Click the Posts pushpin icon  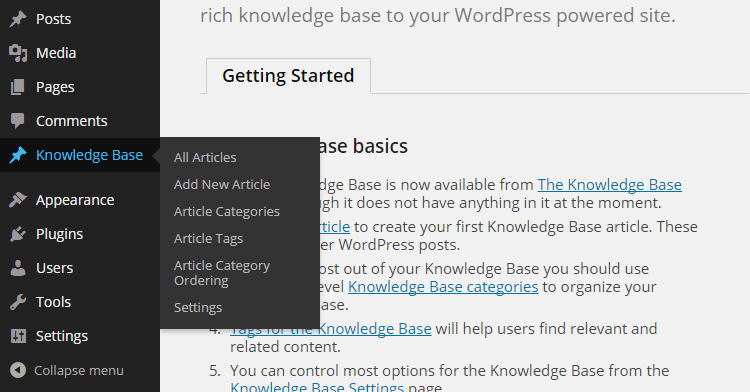(x=18, y=19)
